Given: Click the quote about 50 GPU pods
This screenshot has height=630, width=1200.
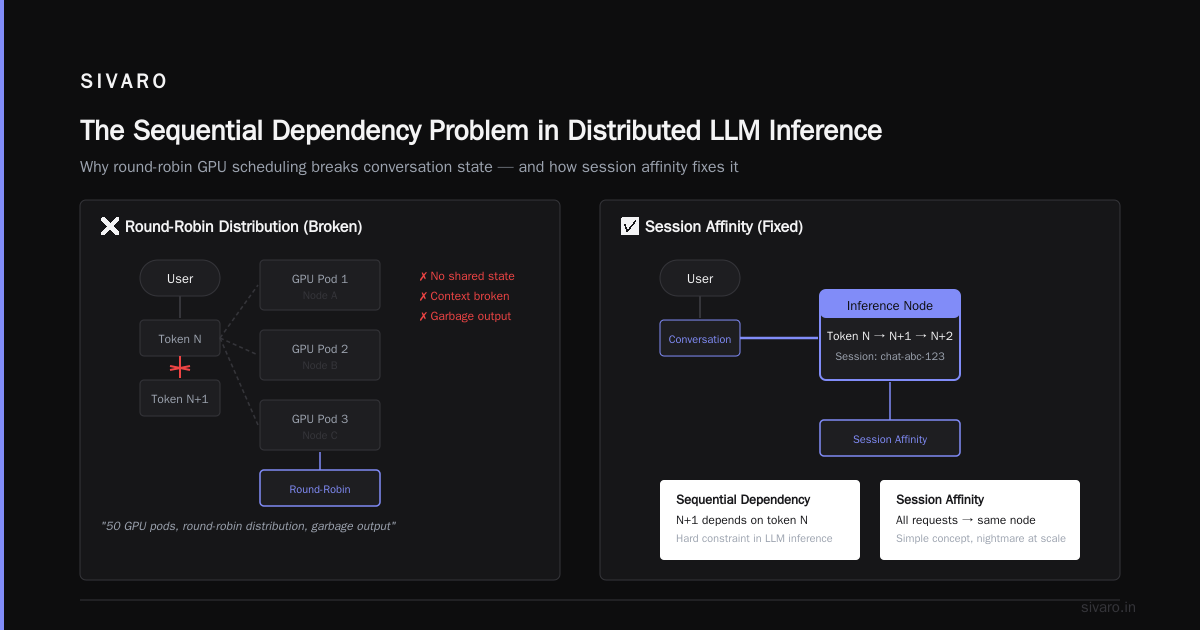Looking at the screenshot, I should click(x=249, y=525).
